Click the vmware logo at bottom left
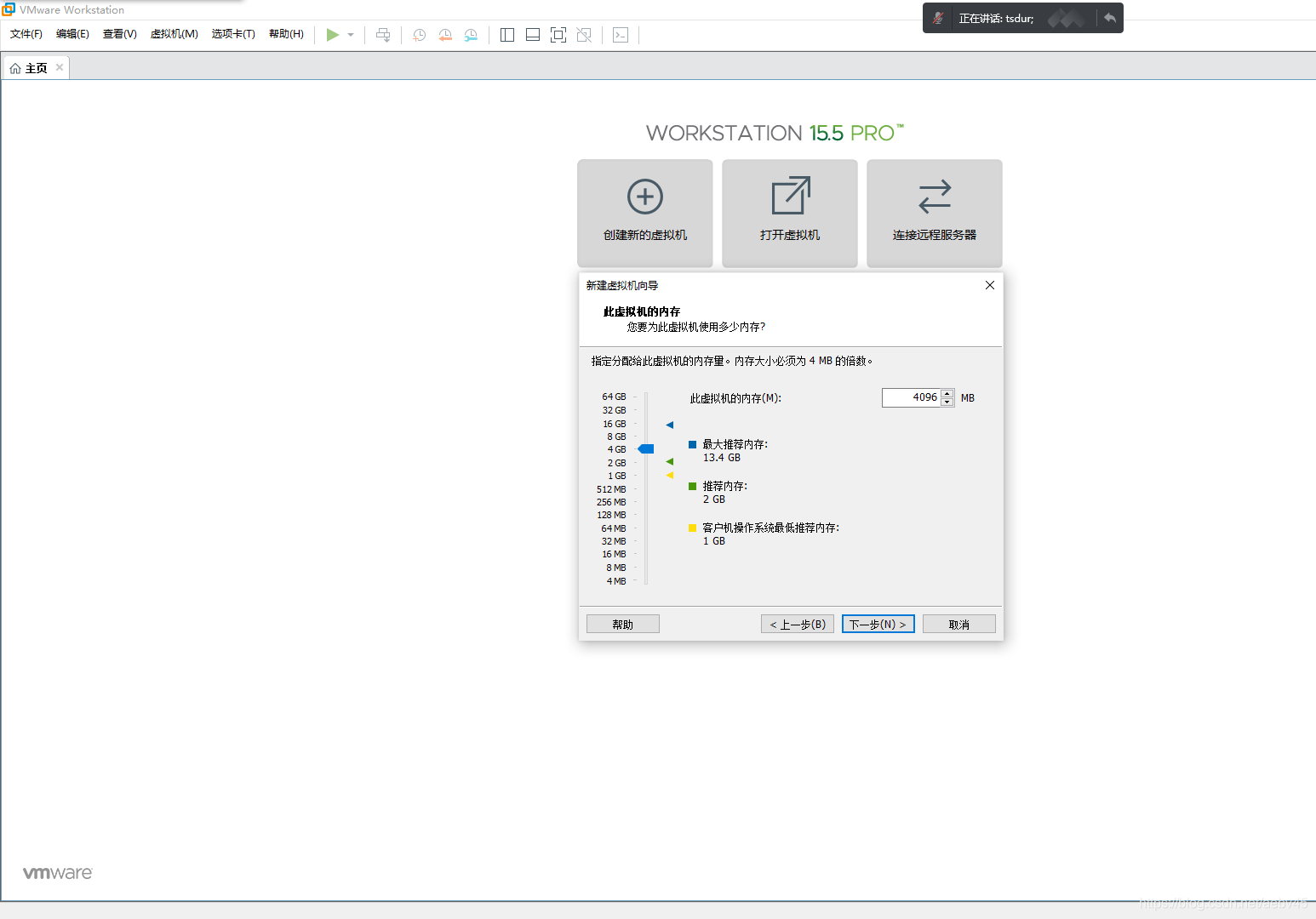 click(57, 873)
